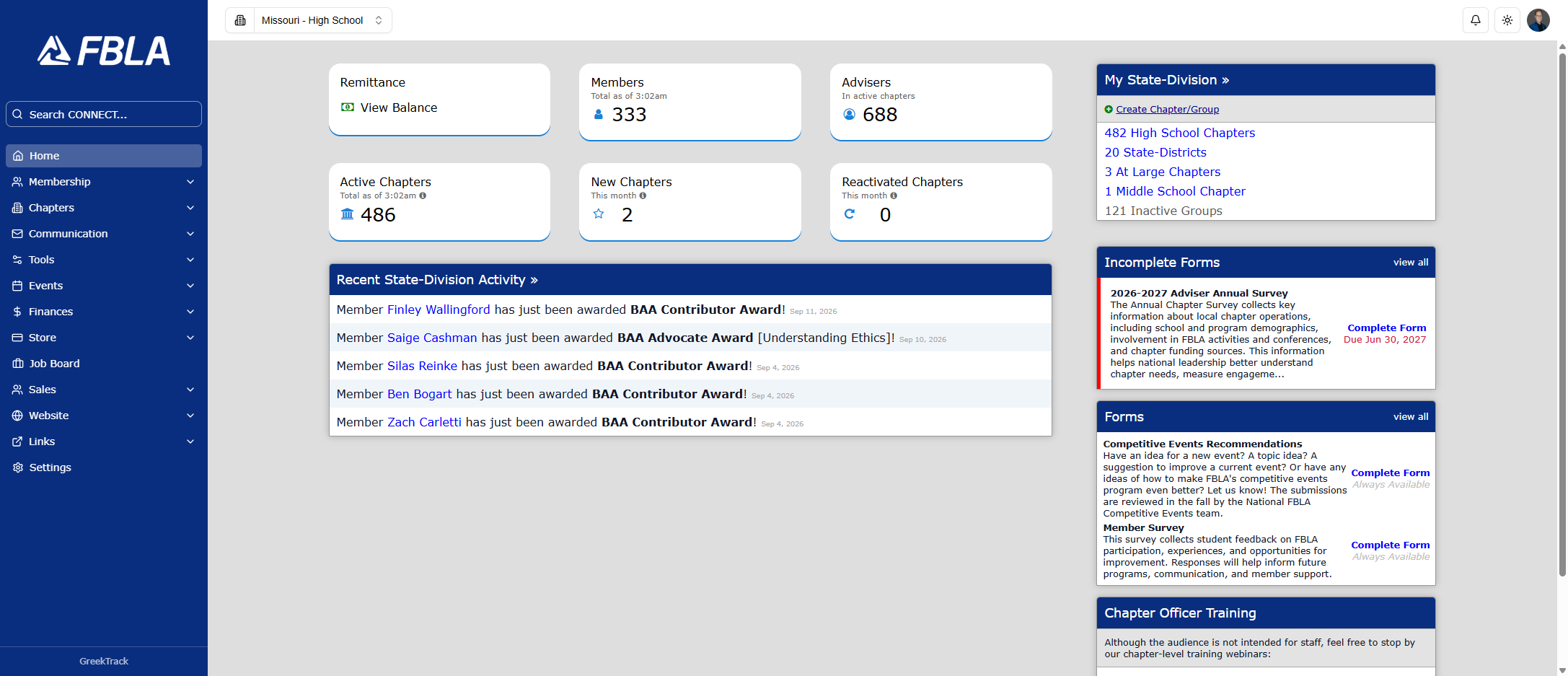1568x676 pixels.
Task: Click the search magnifier icon
Action: (x=18, y=114)
